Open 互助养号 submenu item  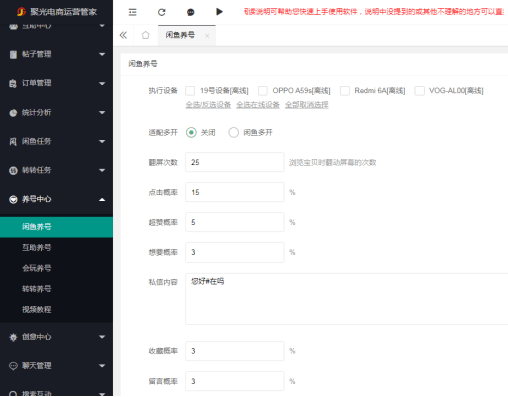click(x=56, y=248)
